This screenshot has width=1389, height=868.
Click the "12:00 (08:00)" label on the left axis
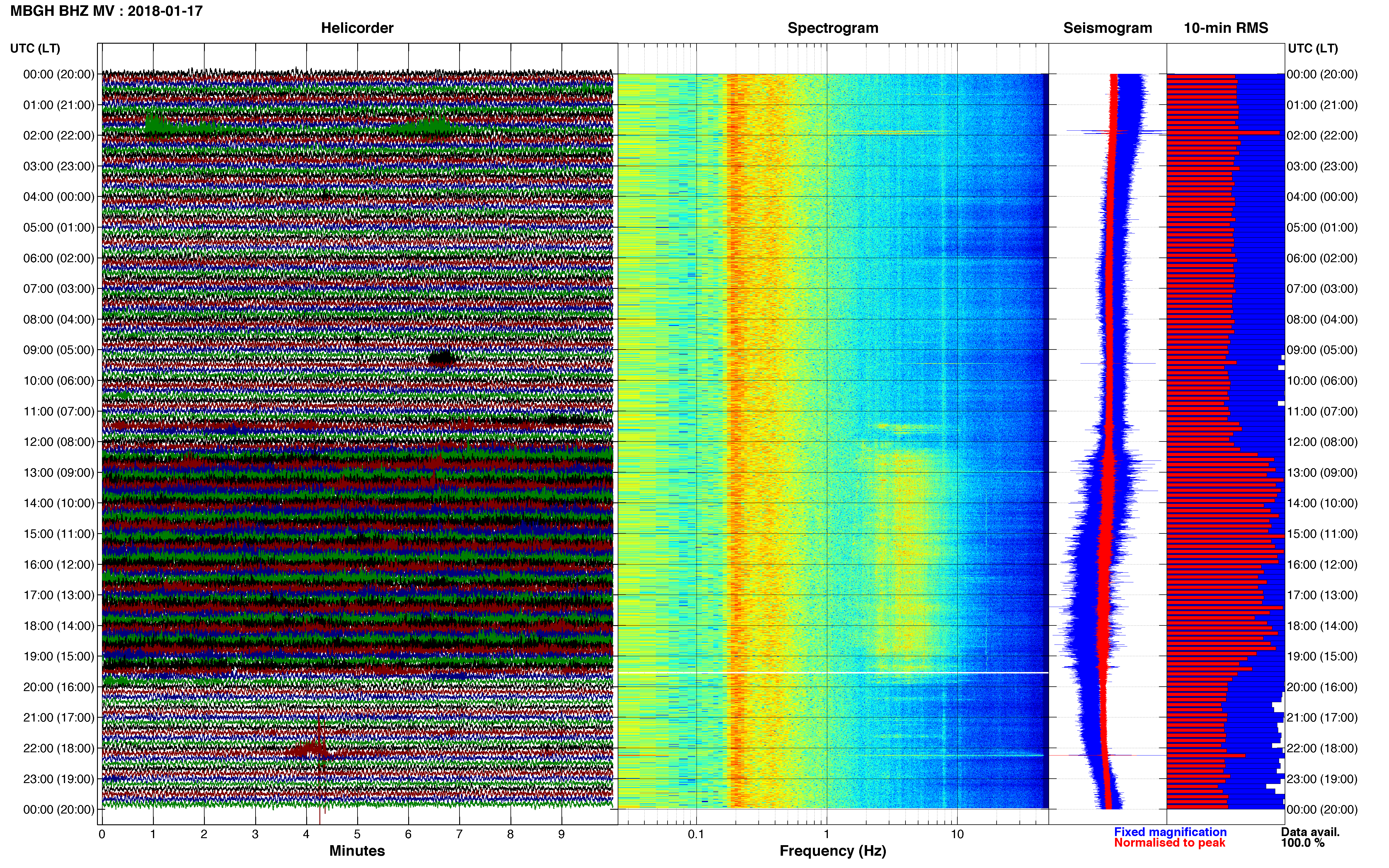59,442
